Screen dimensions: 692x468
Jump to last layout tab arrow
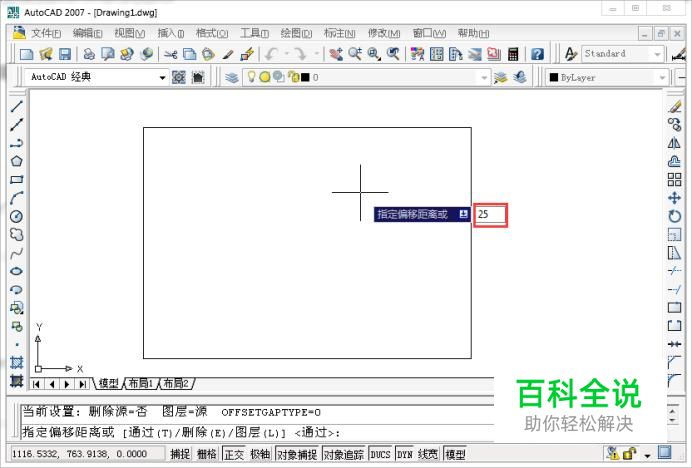pyautogui.click(x=82, y=384)
